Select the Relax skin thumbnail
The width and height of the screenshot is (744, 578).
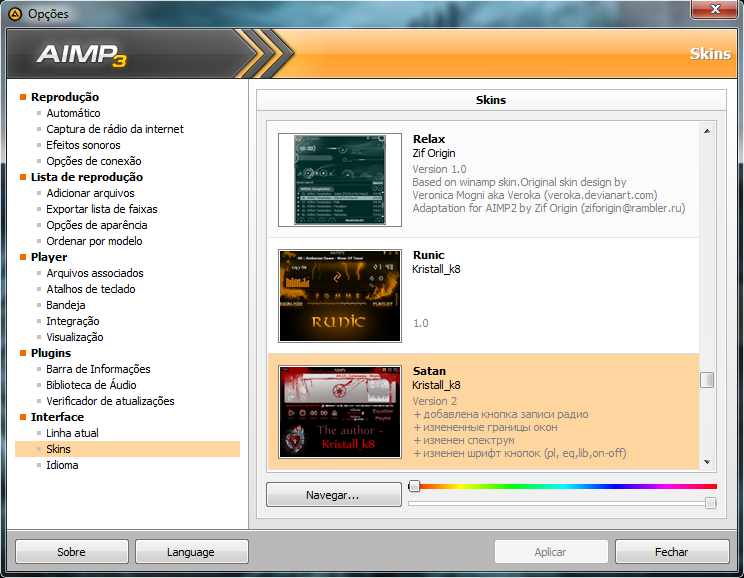pos(340,180)
